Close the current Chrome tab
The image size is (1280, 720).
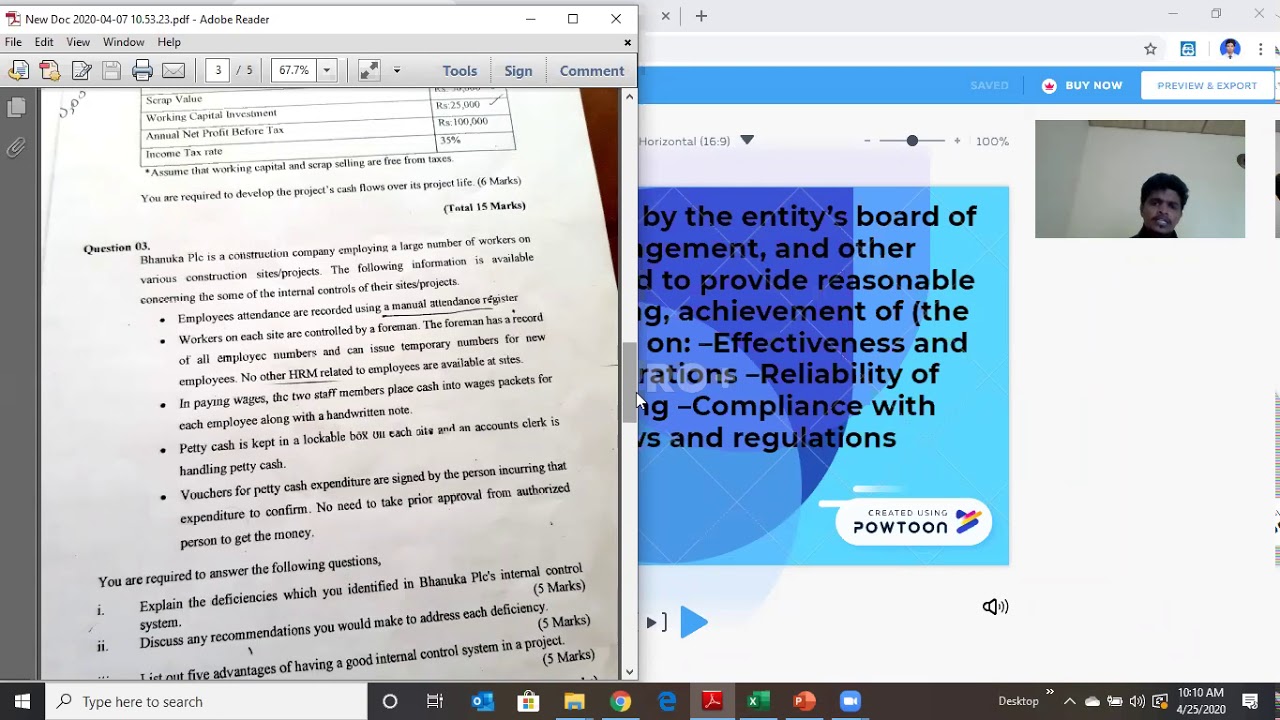[x=665, y=16]
